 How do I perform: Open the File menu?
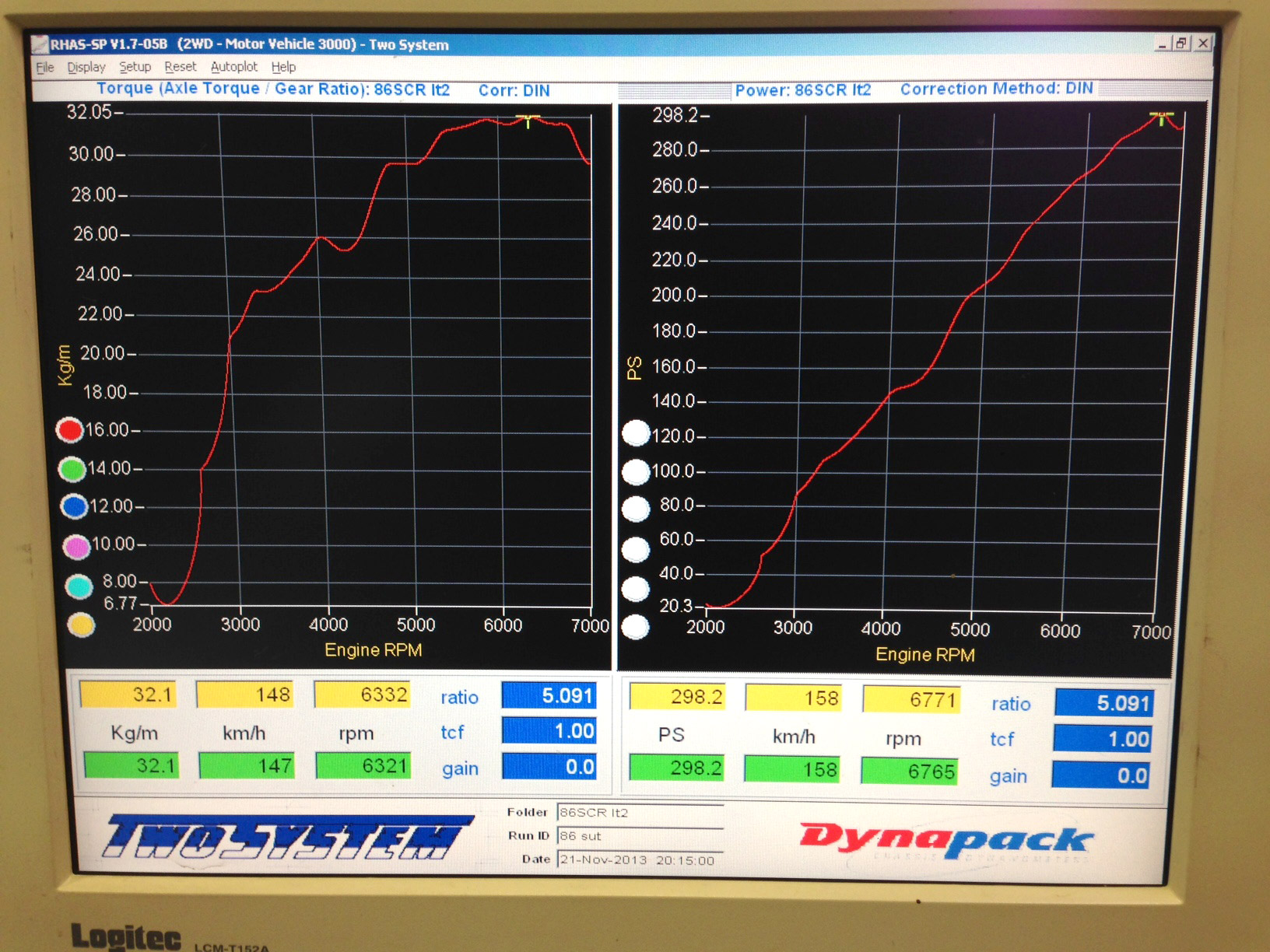(x=45, y=68)
